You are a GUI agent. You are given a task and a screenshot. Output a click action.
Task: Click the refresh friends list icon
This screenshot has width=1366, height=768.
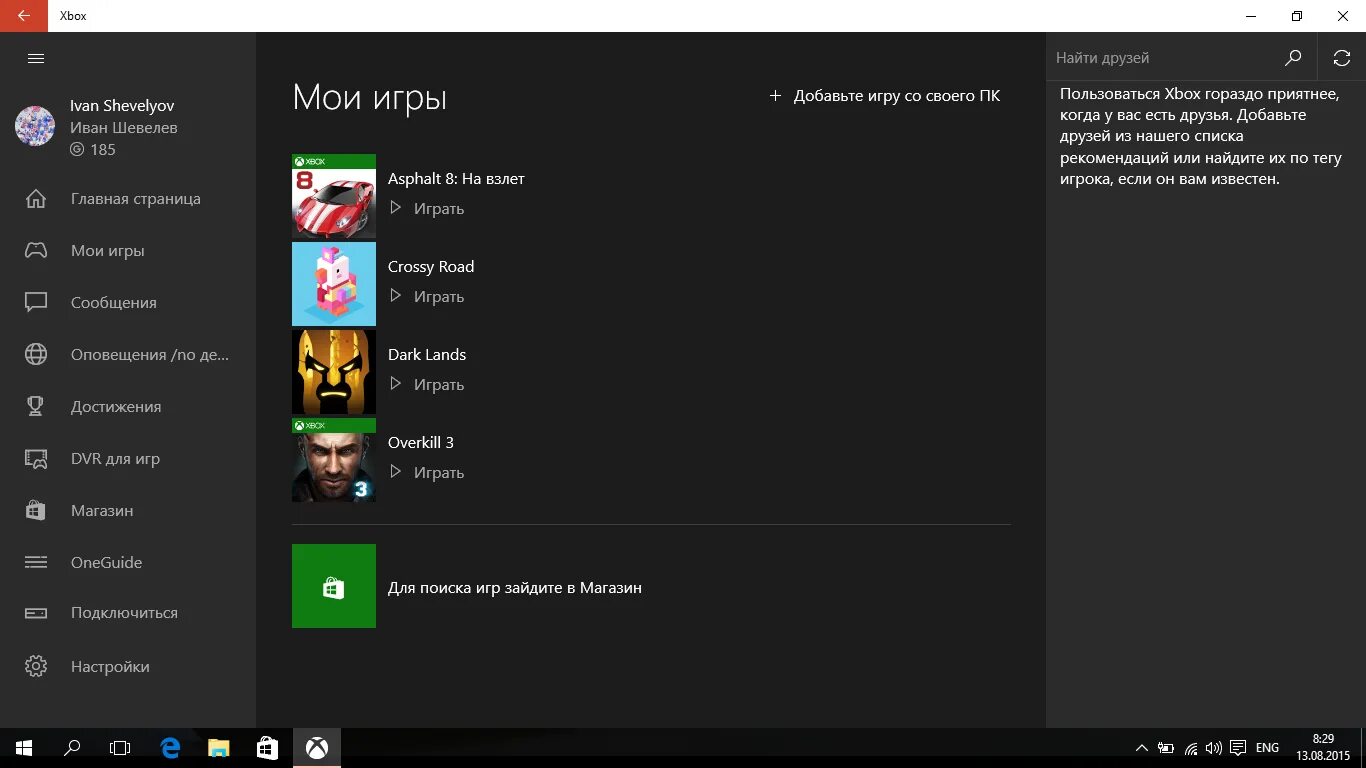click(1342, 59)
